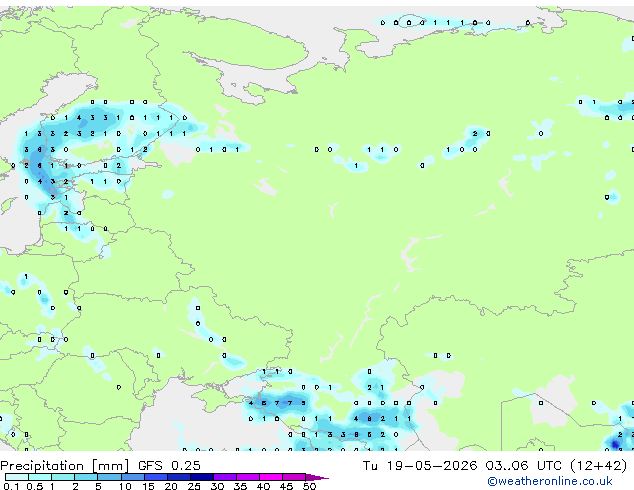Click the '35' legend scale label

coord(240,486)
